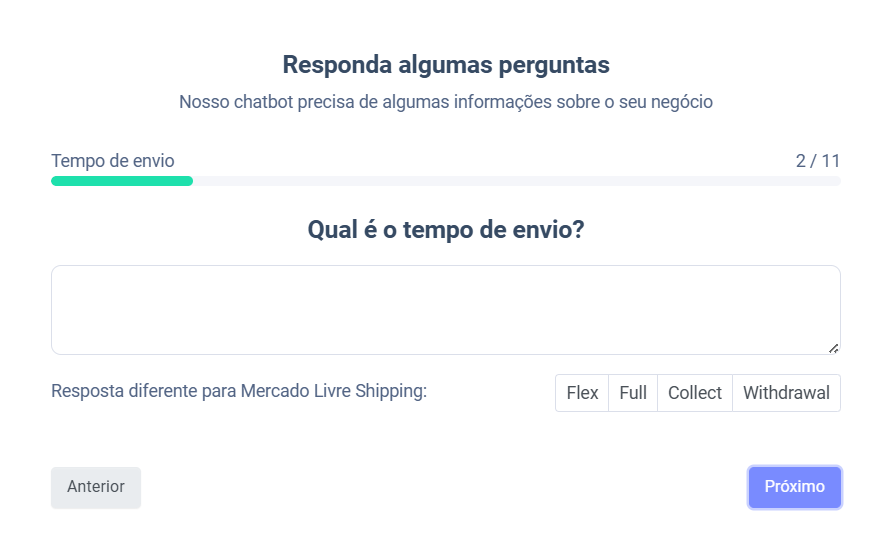Click the Qual é o tempo de envio heading
The image size is (890, 556).
tap(445, 230)
